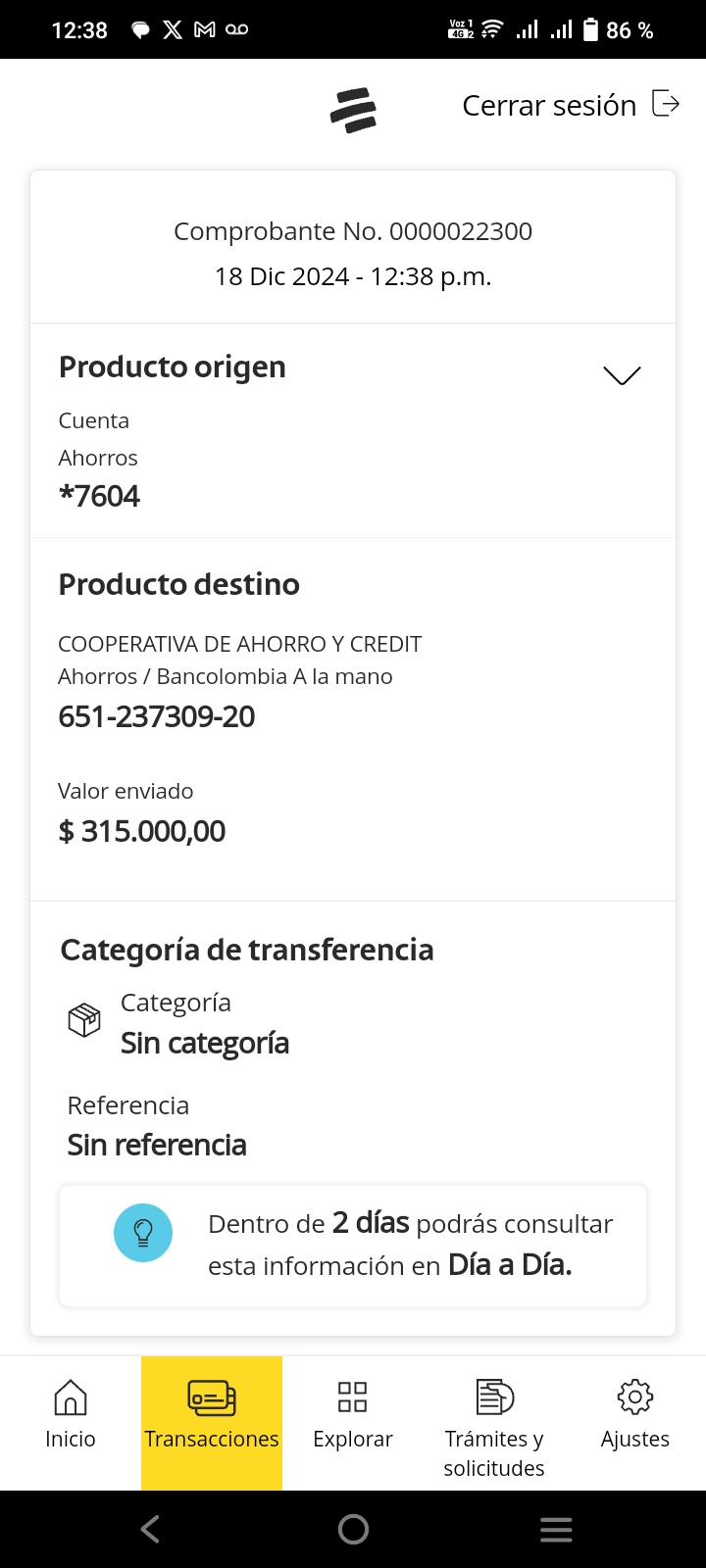Open the Ajustes gear icon
The image size is (706, 1568).
(x=635, y=1397)
